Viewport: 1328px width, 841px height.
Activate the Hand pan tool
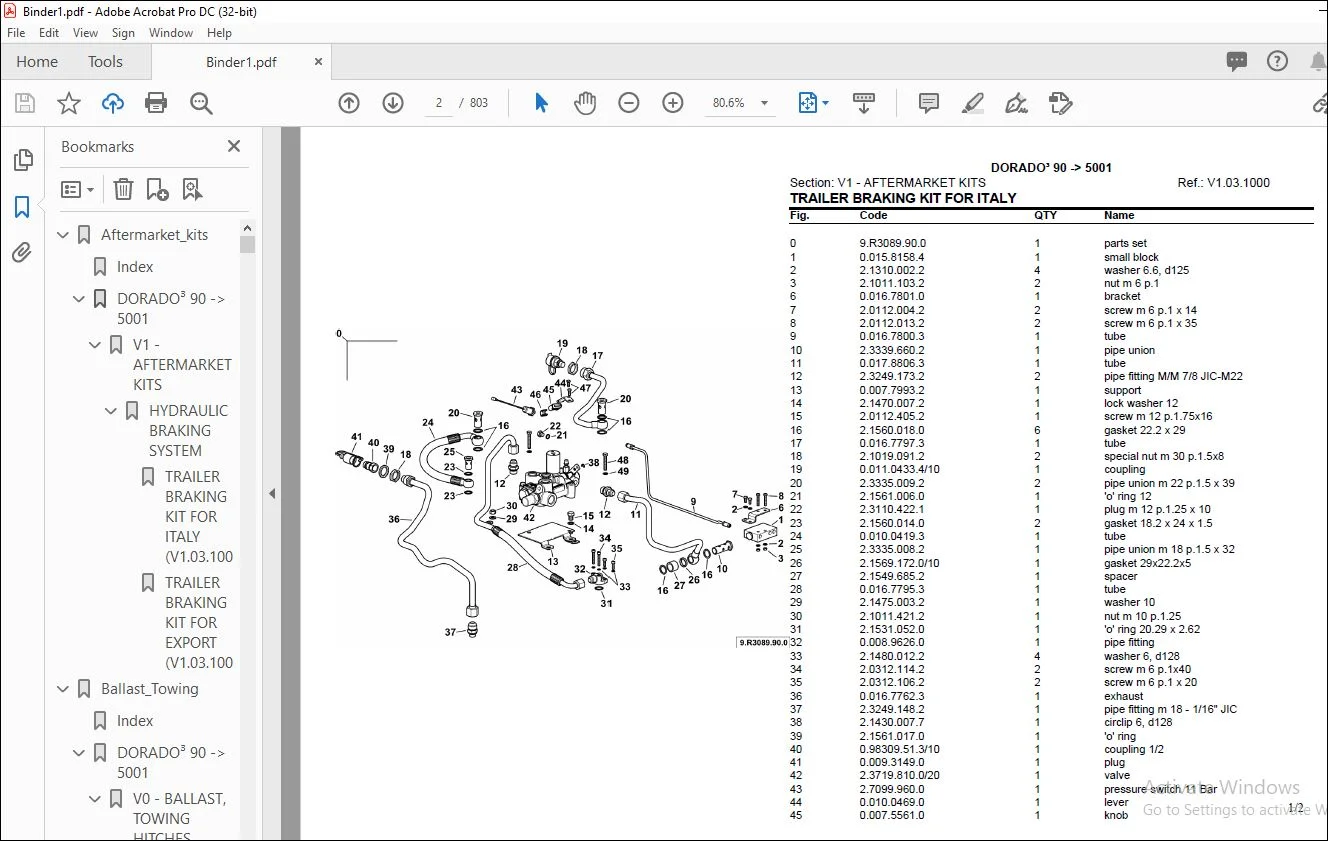click(x=585, y=103)
